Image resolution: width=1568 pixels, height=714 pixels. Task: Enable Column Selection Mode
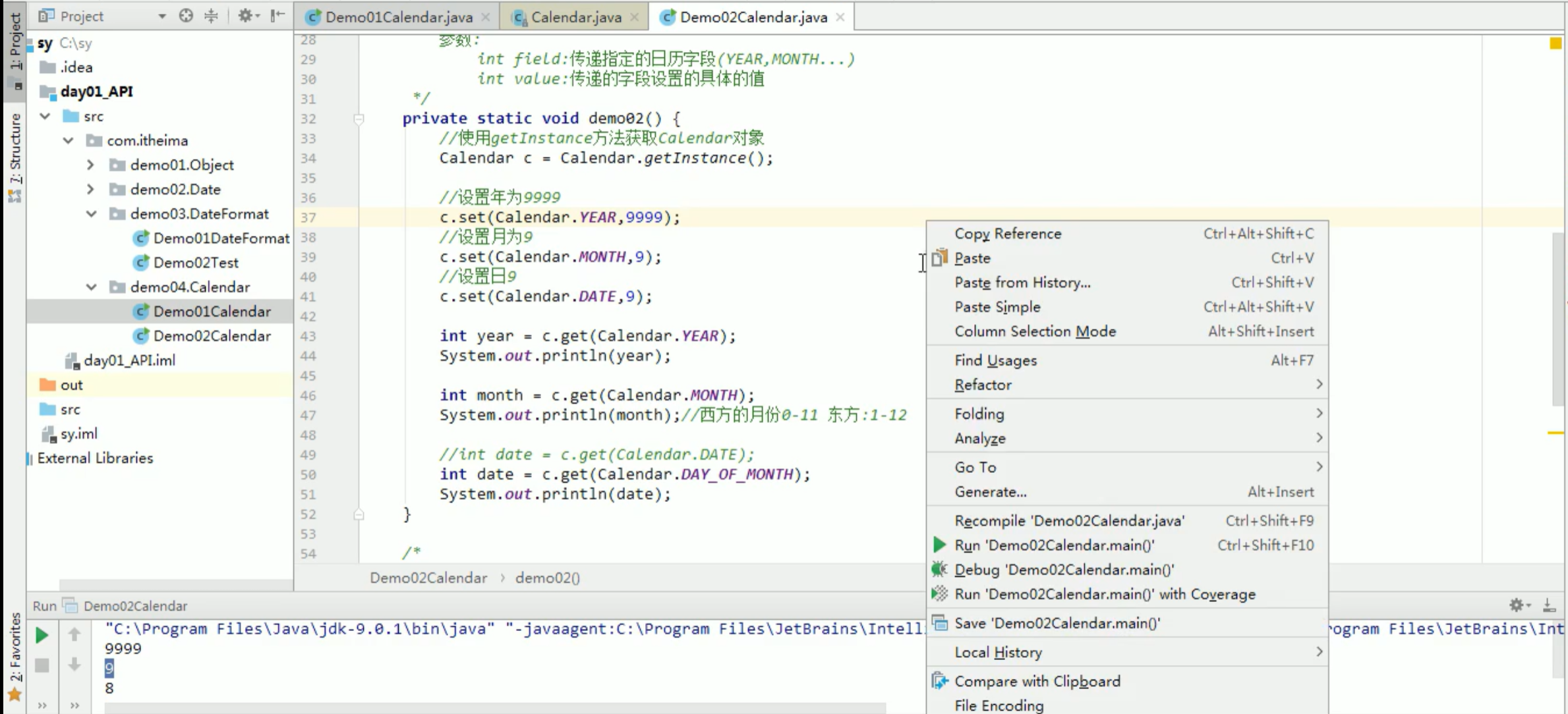pyautogui.click(x=1035, y=331)
